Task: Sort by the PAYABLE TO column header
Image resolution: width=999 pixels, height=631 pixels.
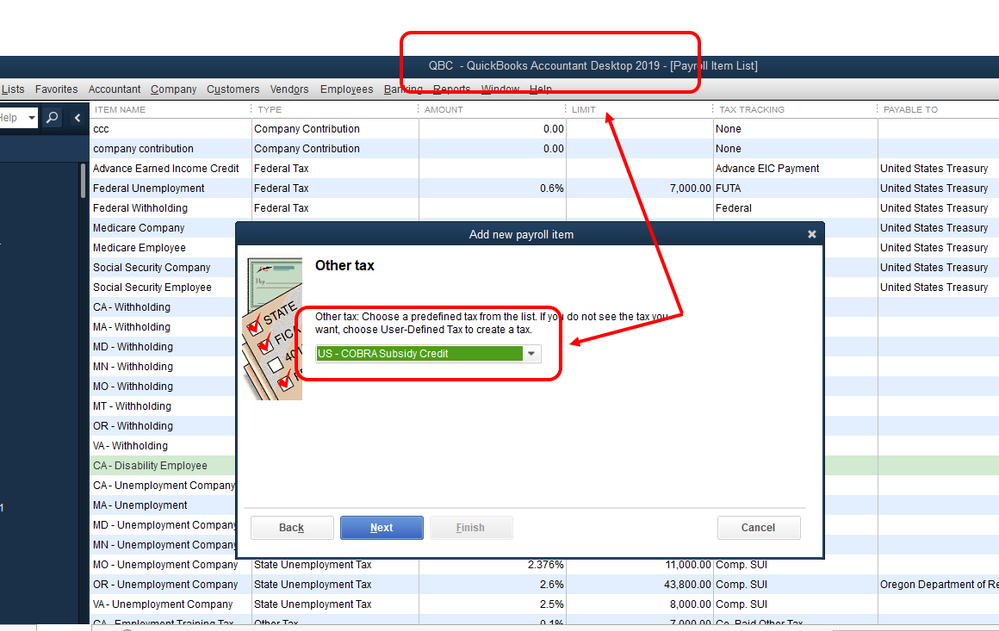Action: 910,110
